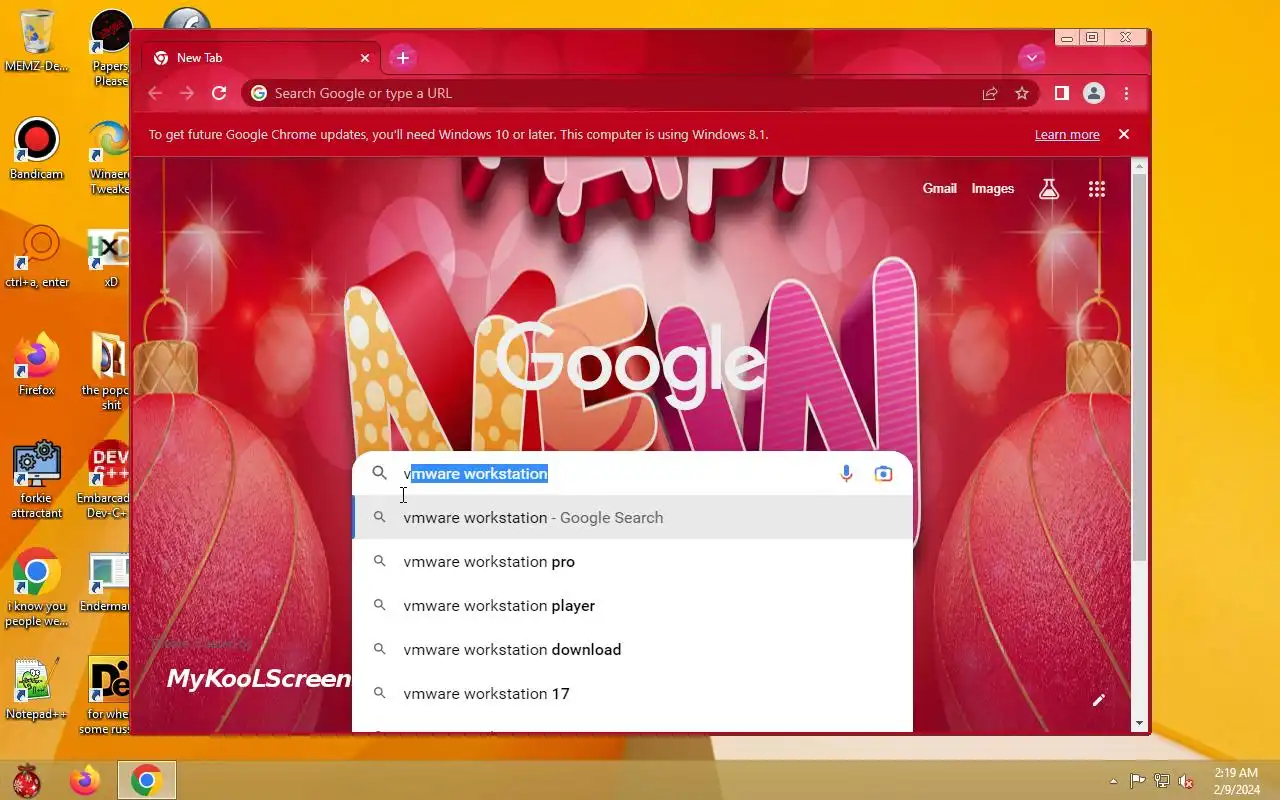Open Bandicam desktop shortcut
The image size is (1280, 800).
tap(37, 150)
